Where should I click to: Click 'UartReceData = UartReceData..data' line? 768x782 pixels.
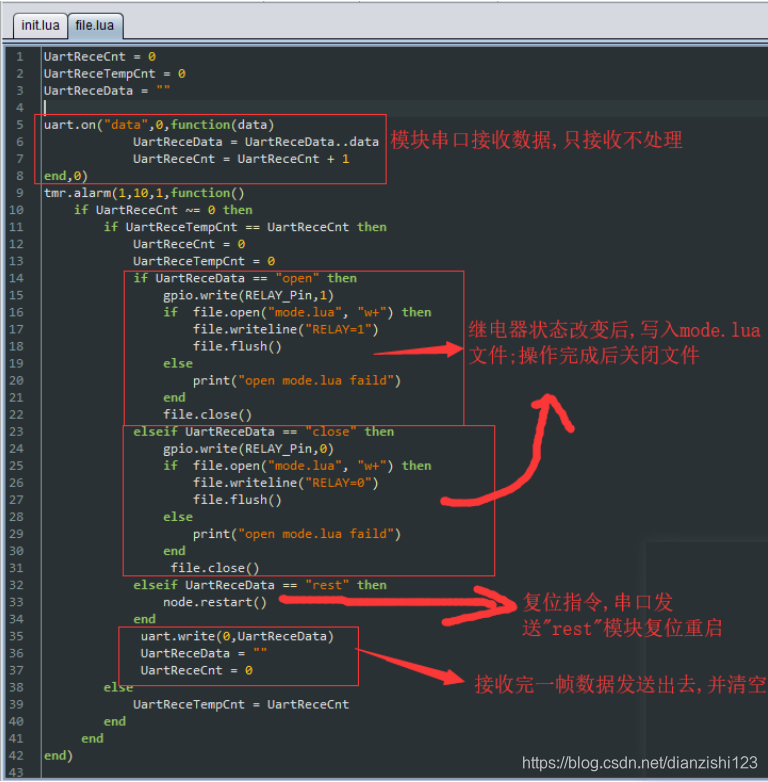[256, 142]
